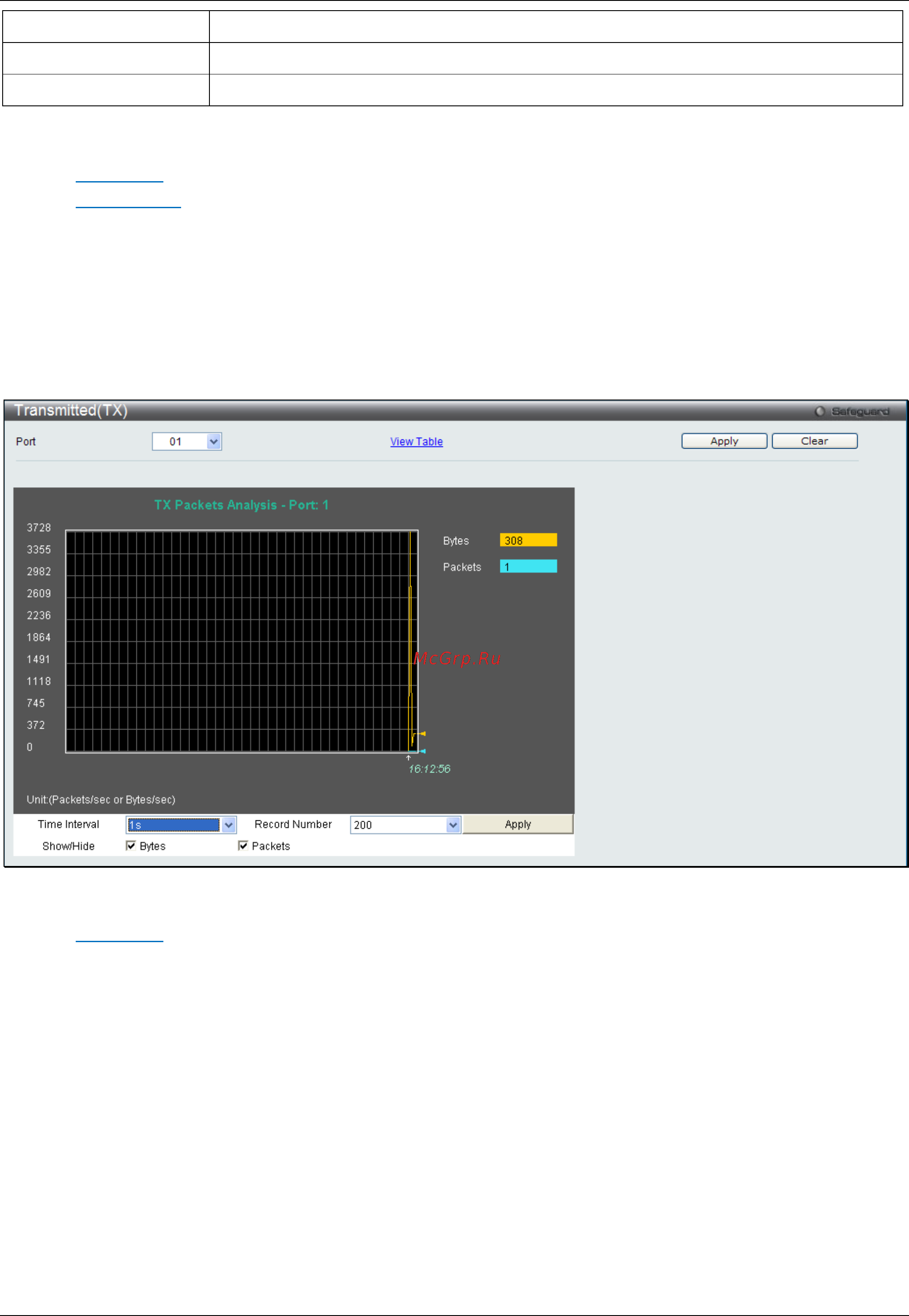Click the Record Number label
Image resolution: width=909 pixels, height=1316 pixels.
pyautogui.click(x=293, y=824)
